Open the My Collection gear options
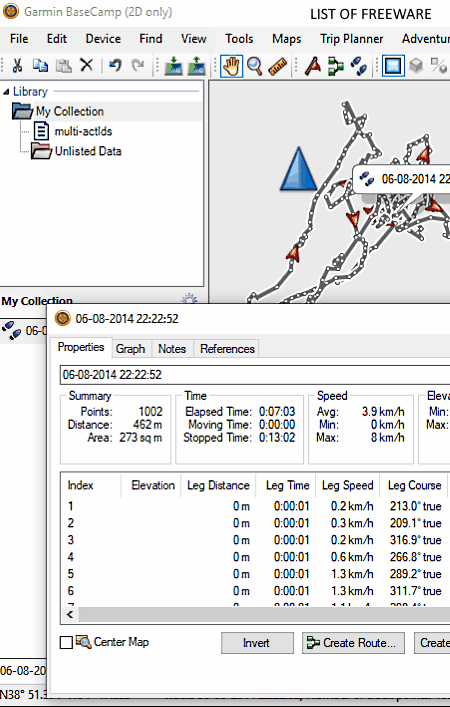The height and width of the screenshot is (707, 450). [189, 300]
